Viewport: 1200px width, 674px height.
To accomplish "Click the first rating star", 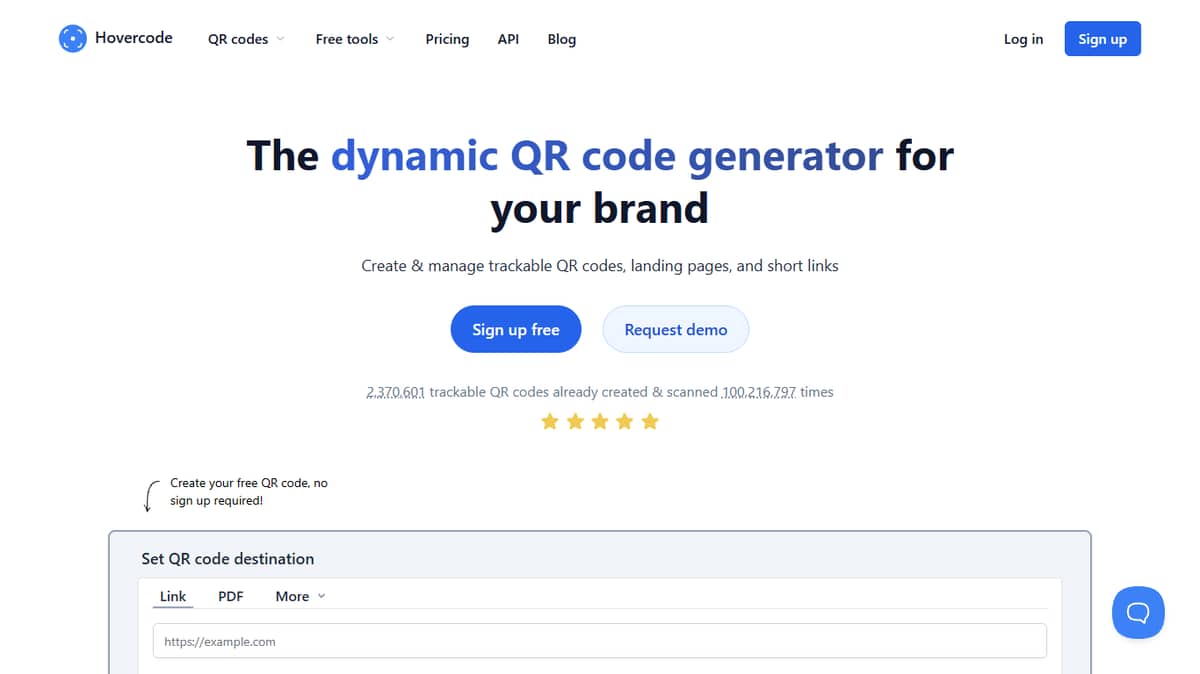I will [550, 421].
